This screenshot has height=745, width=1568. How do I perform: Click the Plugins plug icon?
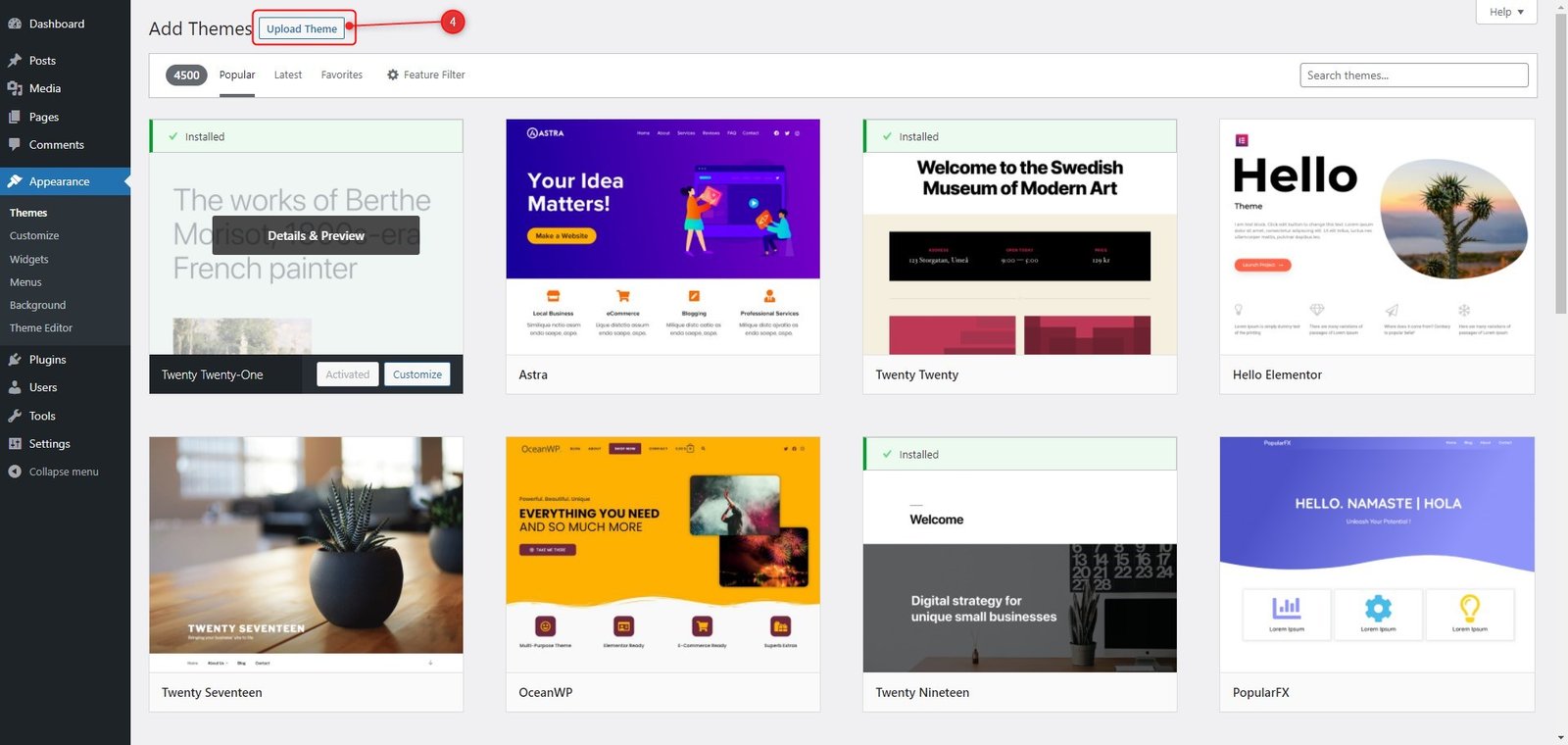[15, 360]
